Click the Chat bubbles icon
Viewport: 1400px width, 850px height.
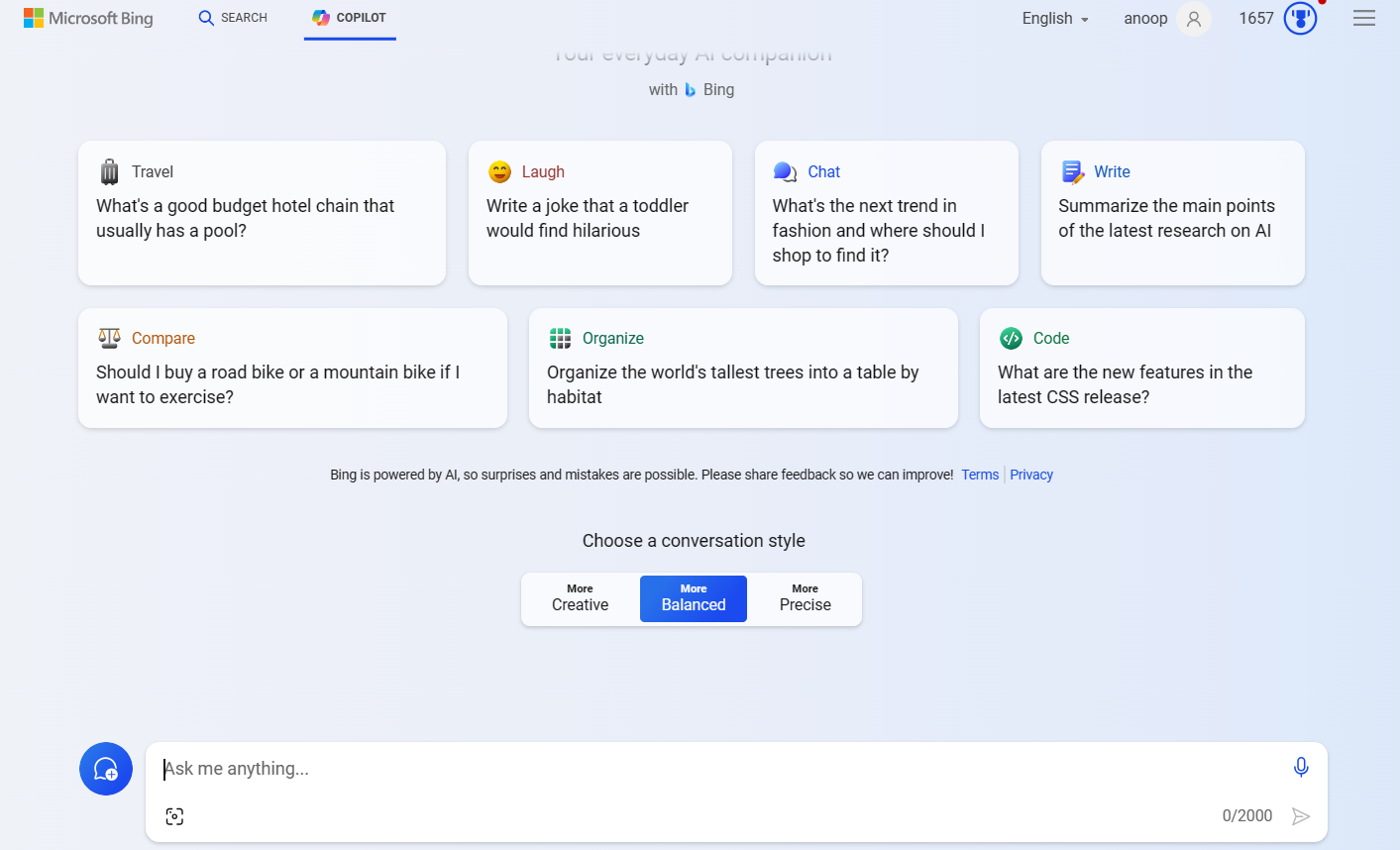pyautogui.click(x=785, y=172)
